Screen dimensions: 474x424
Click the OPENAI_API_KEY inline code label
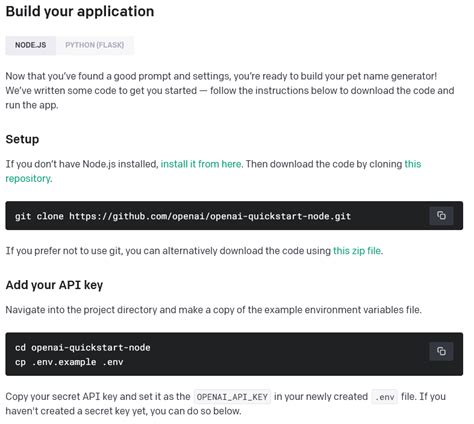click(x=232, y=397)
